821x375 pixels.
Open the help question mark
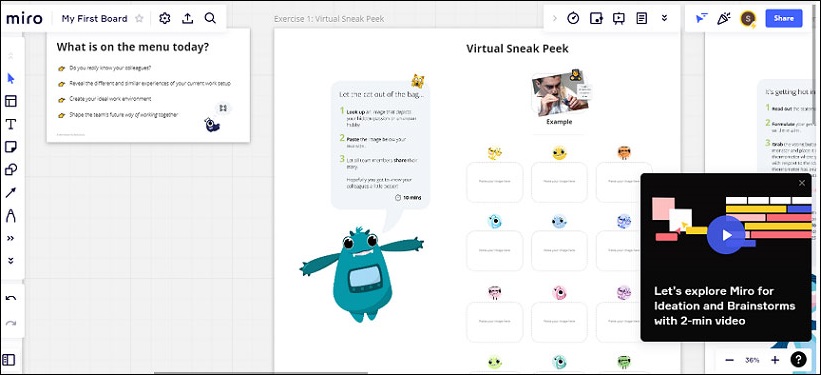798,359
